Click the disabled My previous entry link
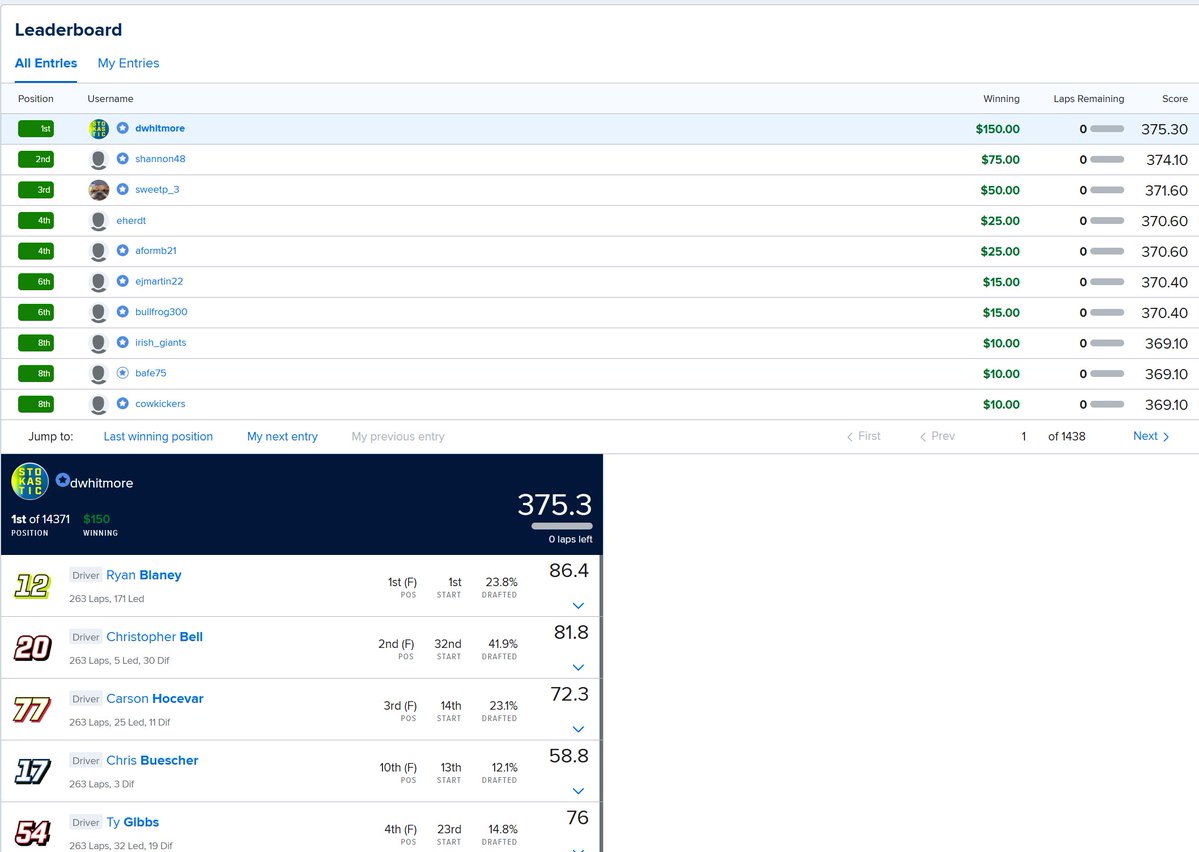 point(398,437)
